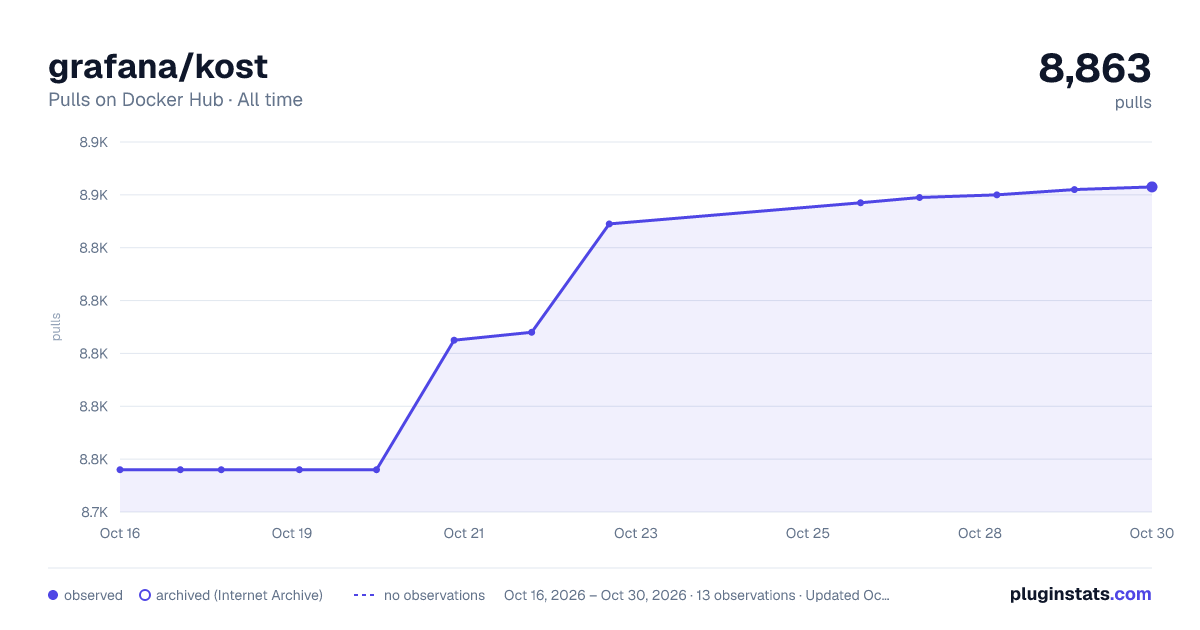1200x630 pixels.
Task: Select the data point above the Oct 21 tick
Action: point(454,340)
